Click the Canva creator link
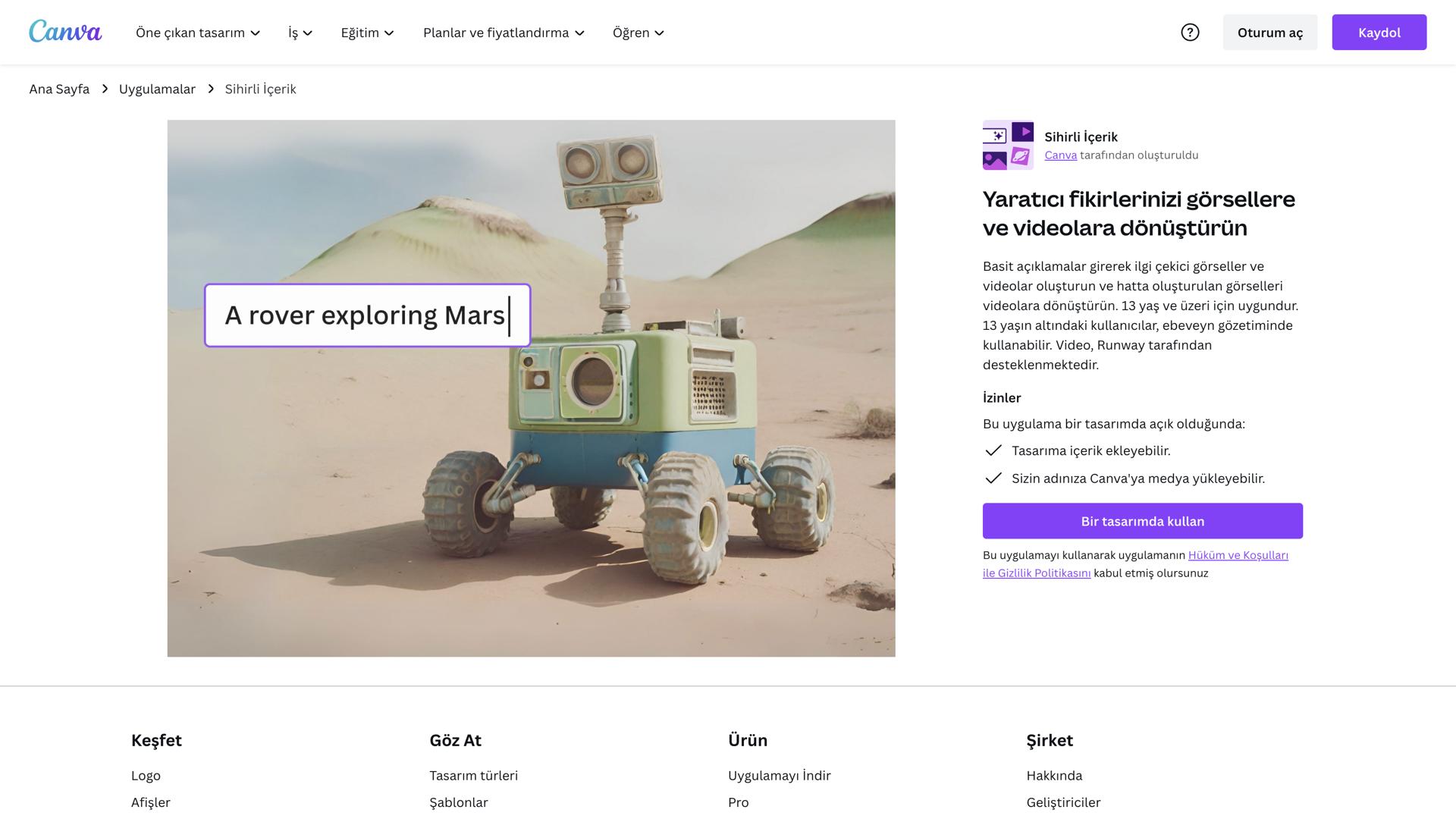 1060,155
